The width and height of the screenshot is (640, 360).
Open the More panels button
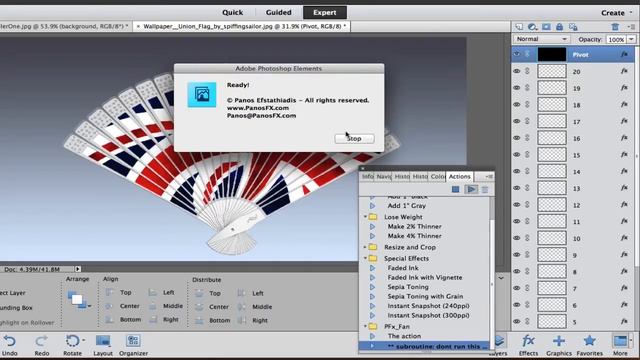tap(620, 345)
